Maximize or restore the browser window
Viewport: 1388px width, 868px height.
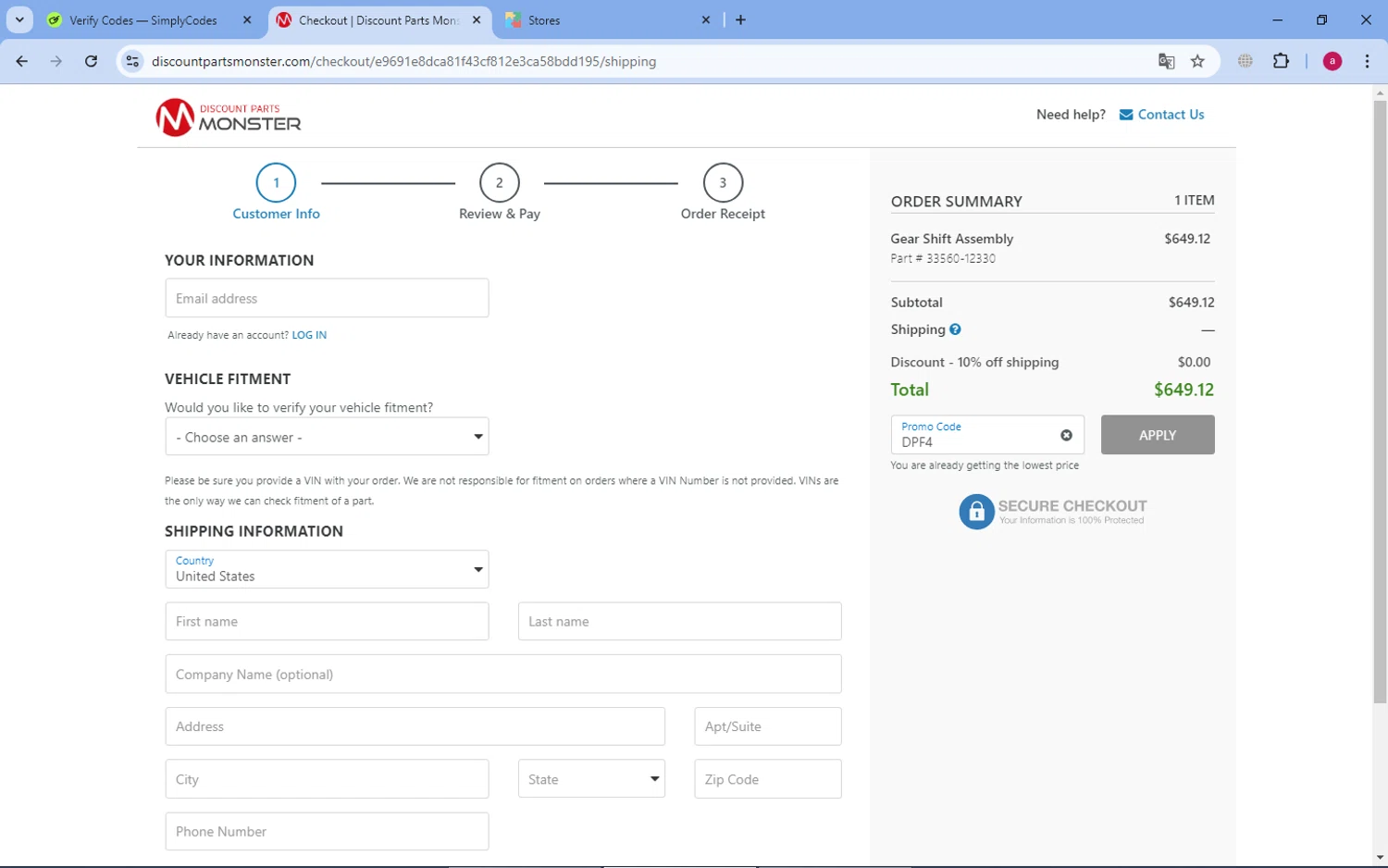[1321, 19]
